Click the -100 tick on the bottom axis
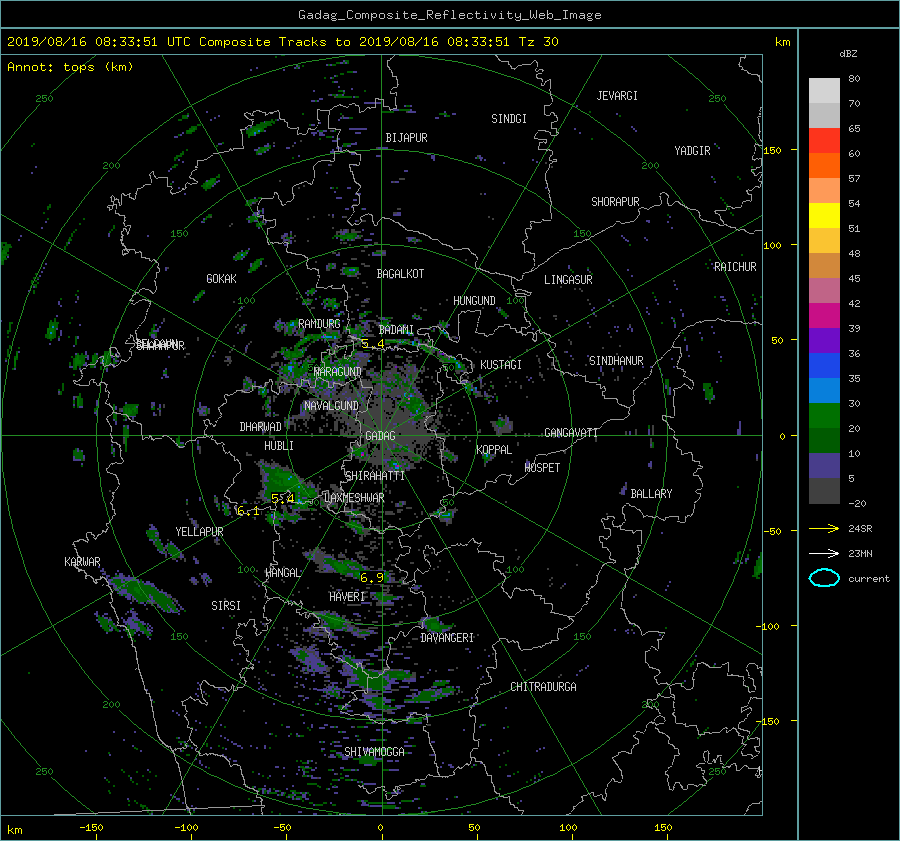 coord(186,828)
